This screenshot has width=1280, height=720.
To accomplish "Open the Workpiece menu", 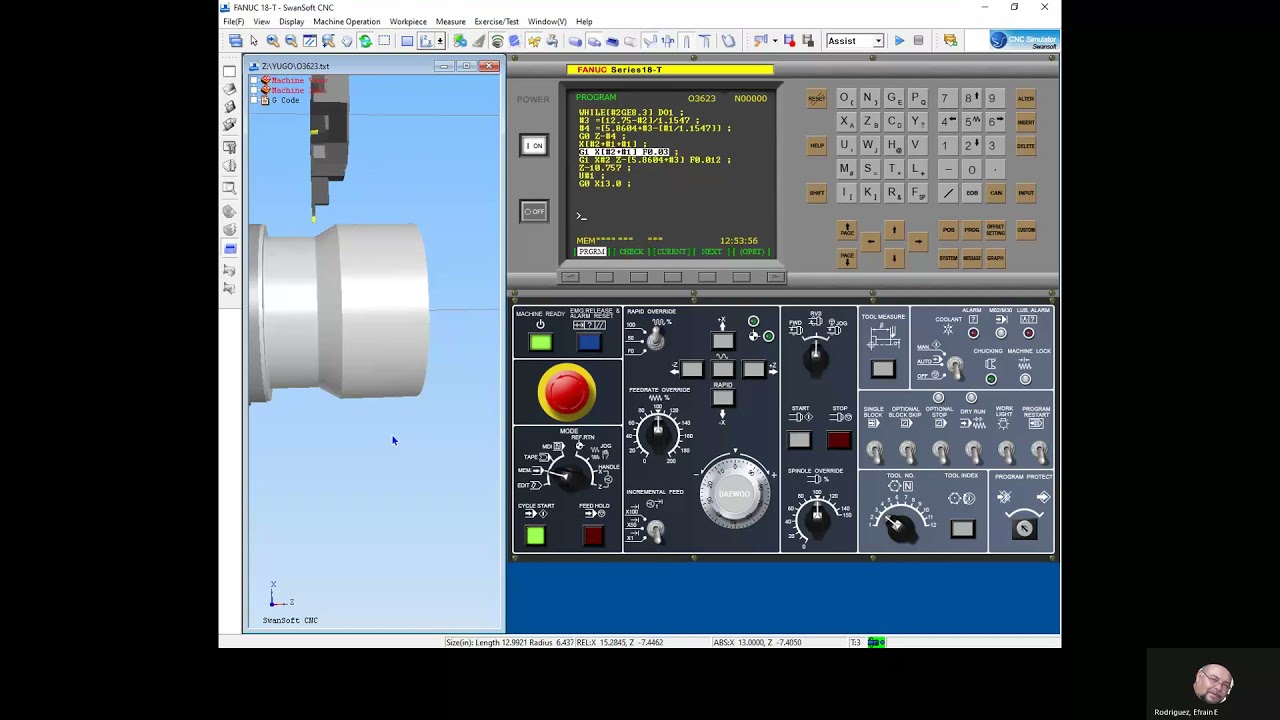I will point(408,21).
